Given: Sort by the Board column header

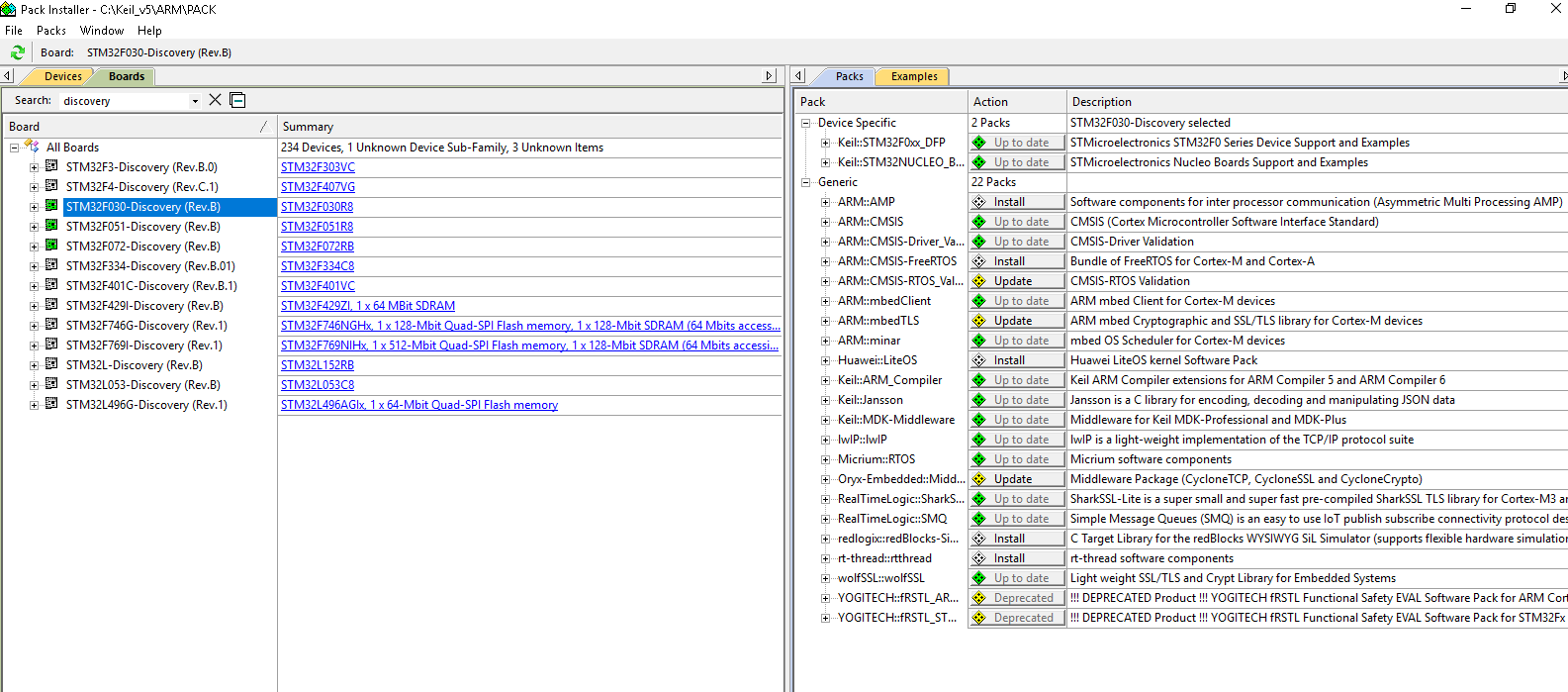Looking at the screenshot, I should [x=138, y=127].
